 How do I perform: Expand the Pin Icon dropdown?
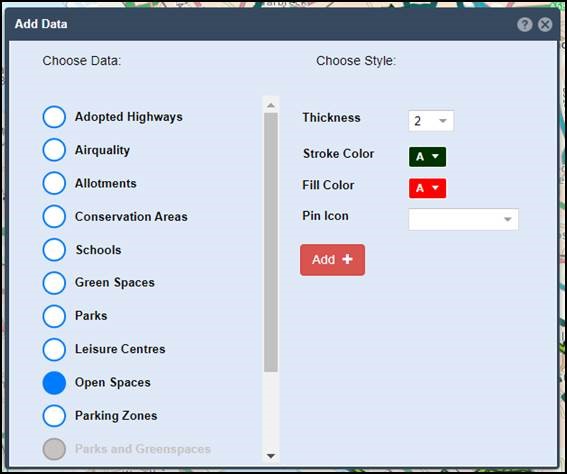click(x=463, y=219)
